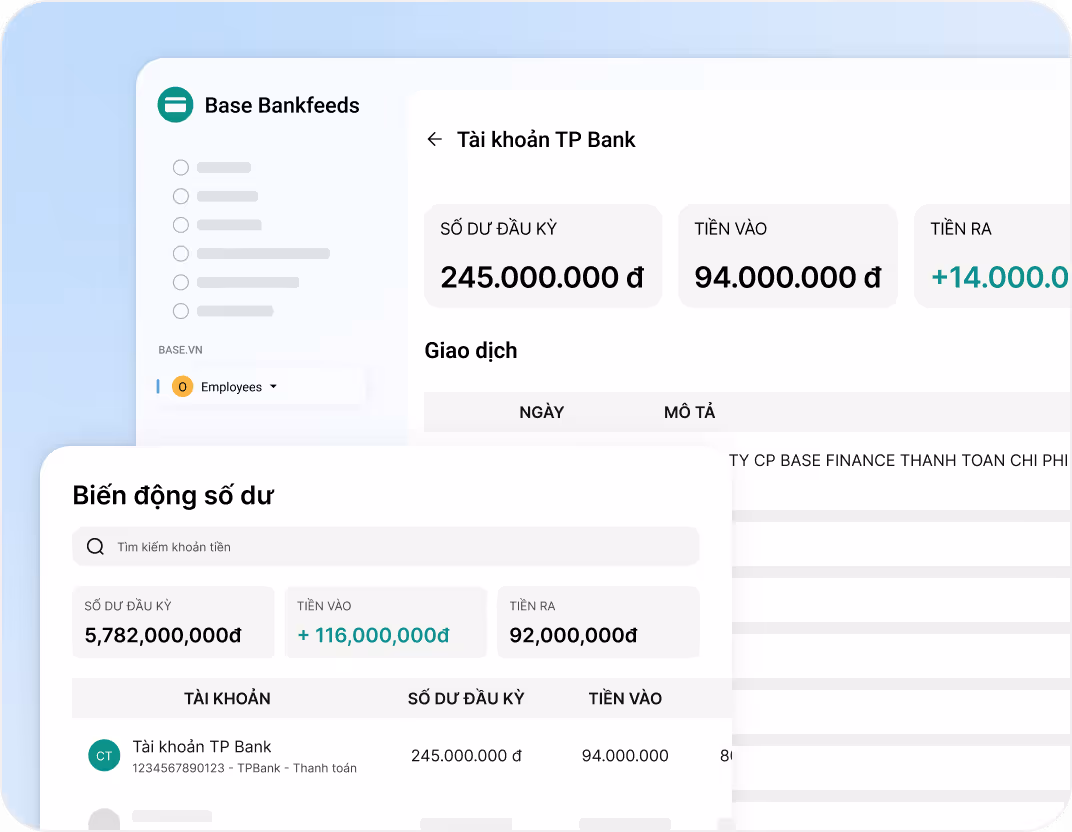The width and height of the screenshot is (1072, 832).
Task: Sort by the MÔ TẢ column header
Action: click(689, 412)
